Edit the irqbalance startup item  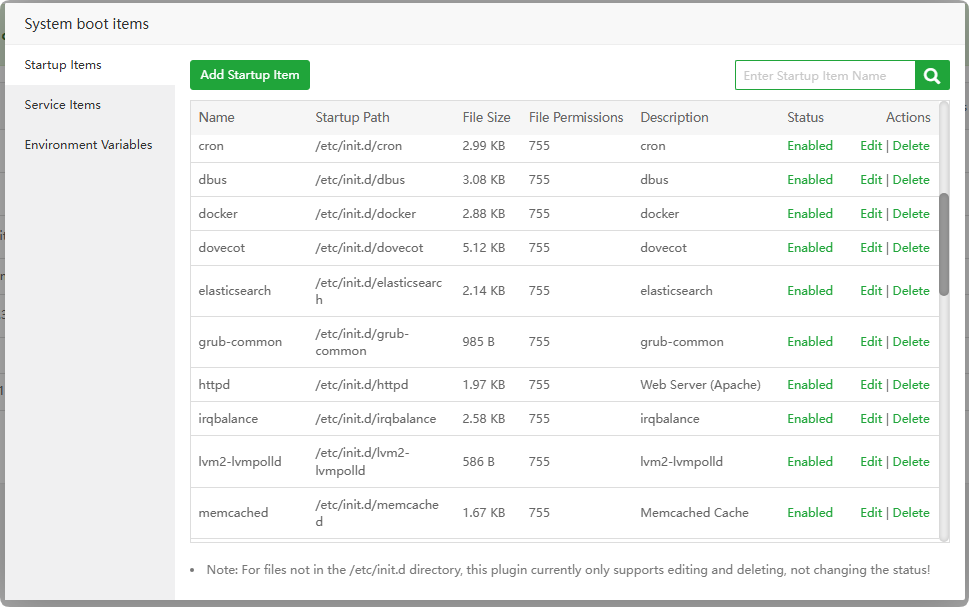click(x=871, y=419)
